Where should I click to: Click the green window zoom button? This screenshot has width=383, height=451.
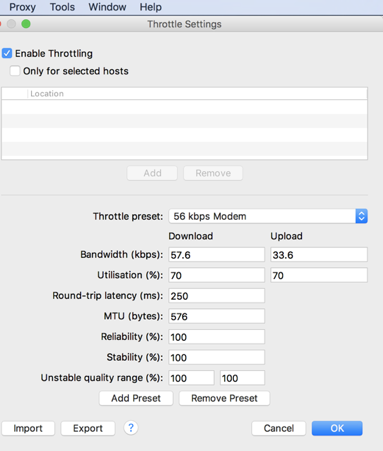tap(26, 24)
